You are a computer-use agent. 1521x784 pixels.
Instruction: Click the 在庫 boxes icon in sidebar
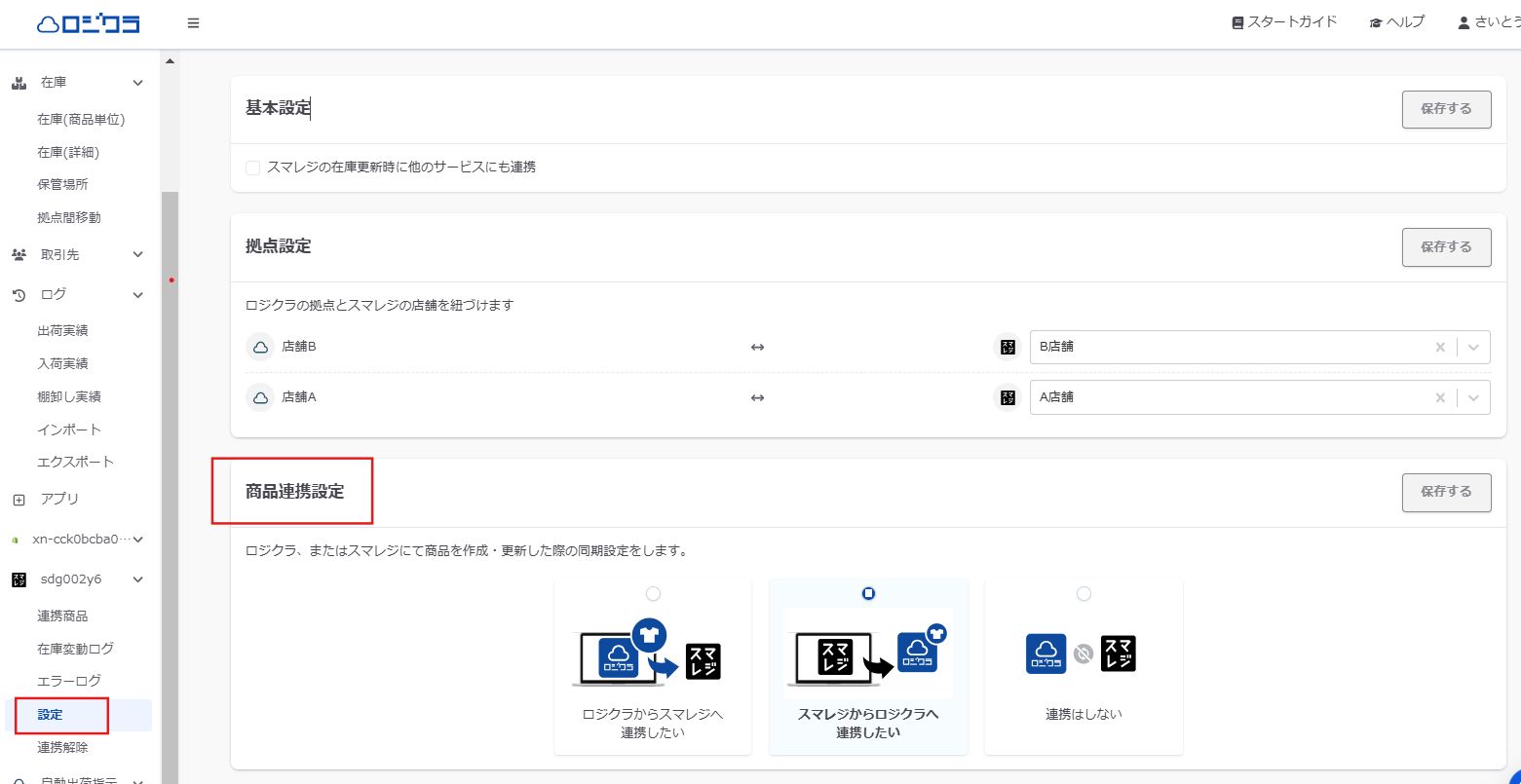19,83
